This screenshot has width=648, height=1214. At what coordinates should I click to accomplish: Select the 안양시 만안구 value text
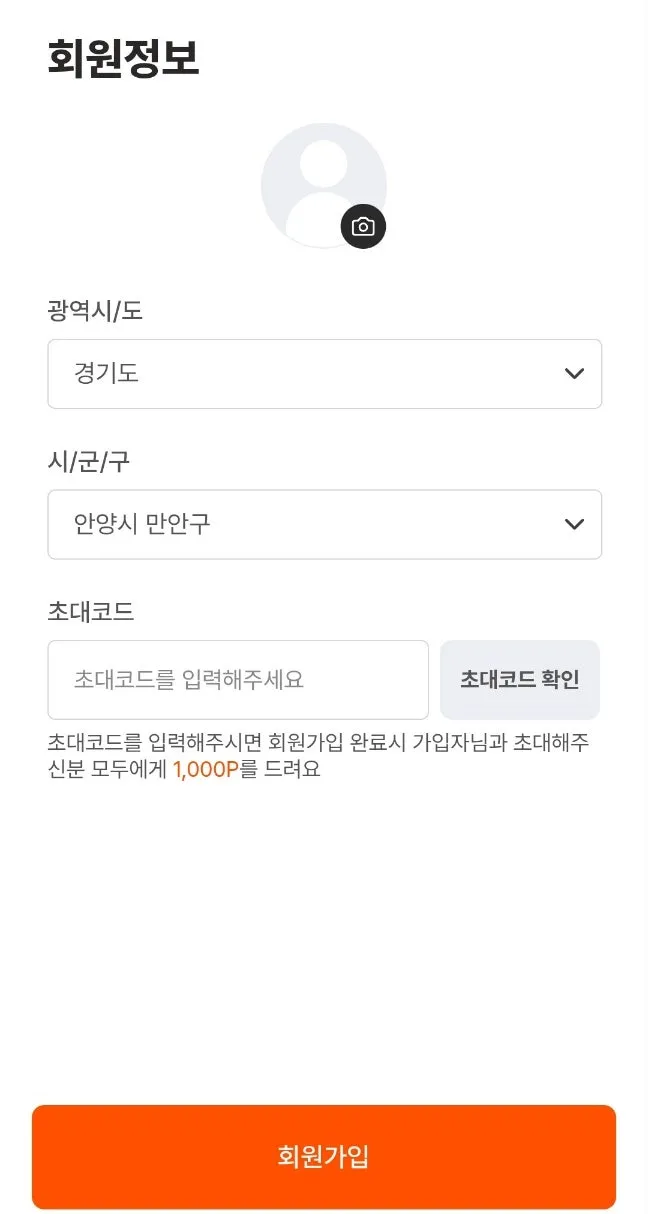click(142, 524)
